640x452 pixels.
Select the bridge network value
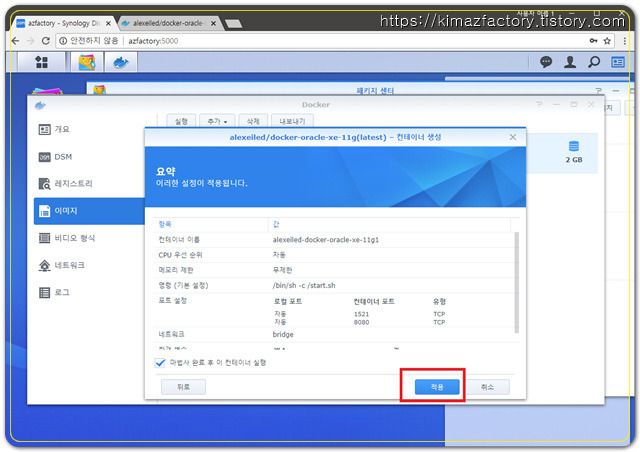click(283, 334)
